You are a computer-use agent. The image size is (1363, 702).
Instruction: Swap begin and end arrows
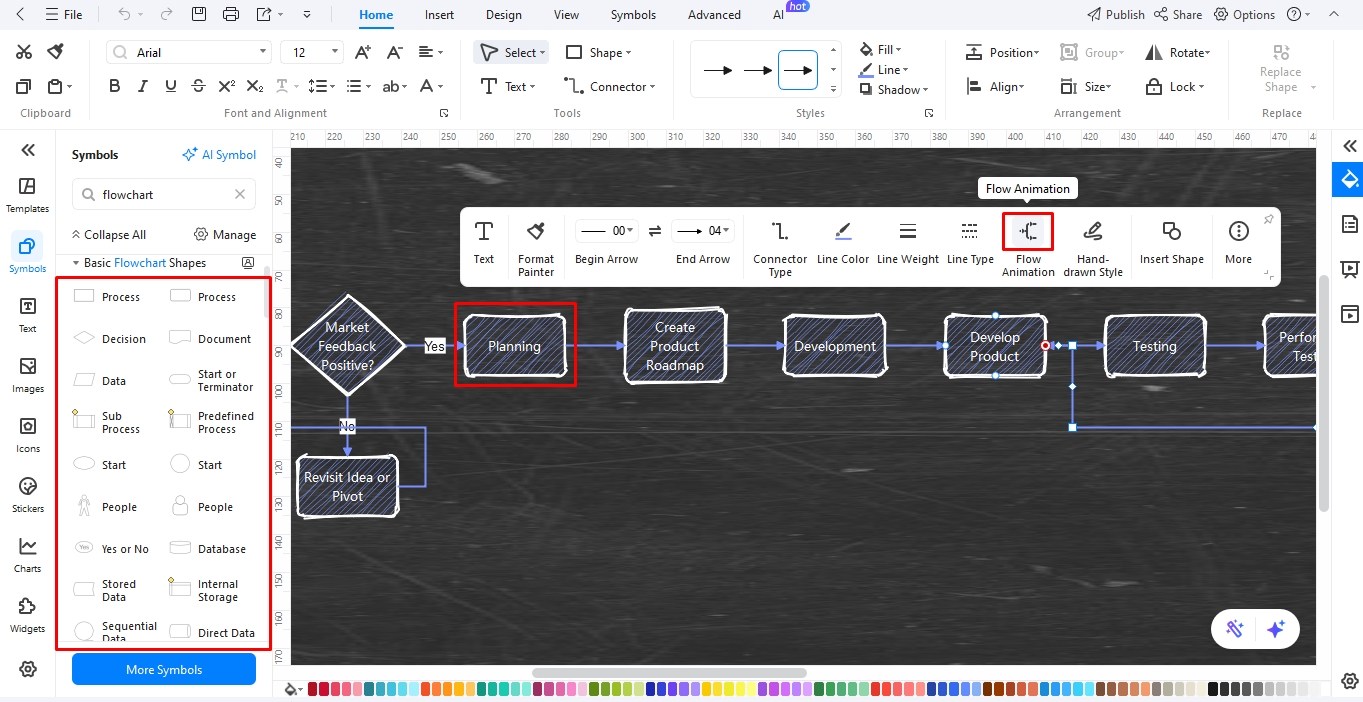pyautogui.click(x=655, y=231)
